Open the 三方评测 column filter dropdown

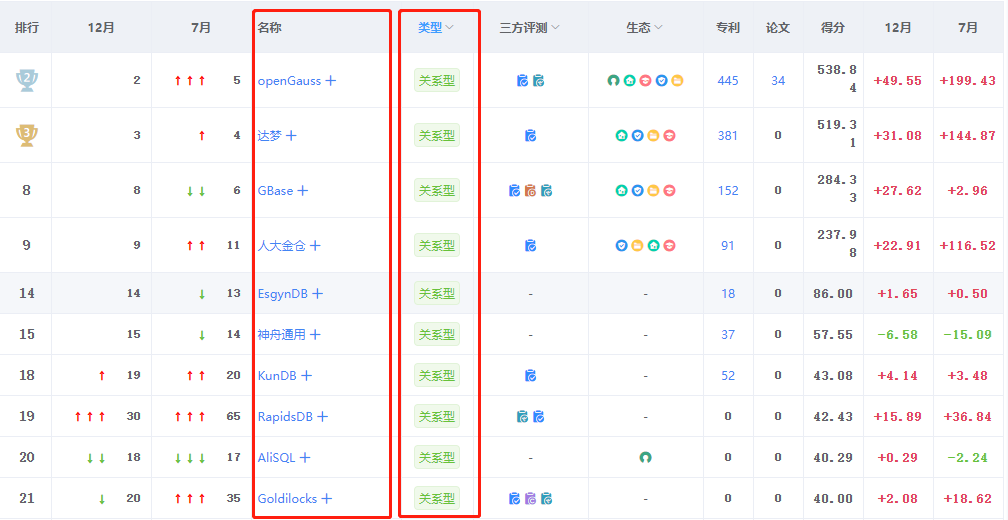[555, 28]
